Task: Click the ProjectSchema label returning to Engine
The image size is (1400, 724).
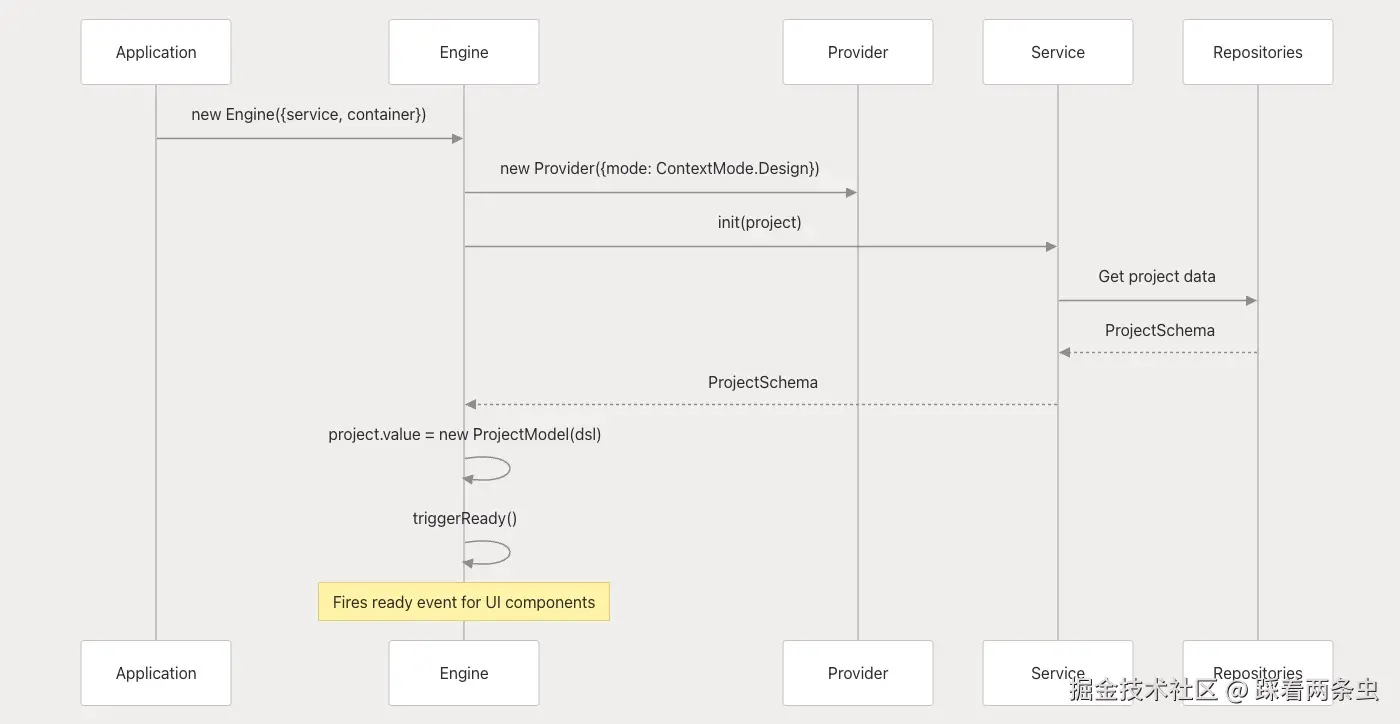Action: pyautogui.click(x=763, y=382)
